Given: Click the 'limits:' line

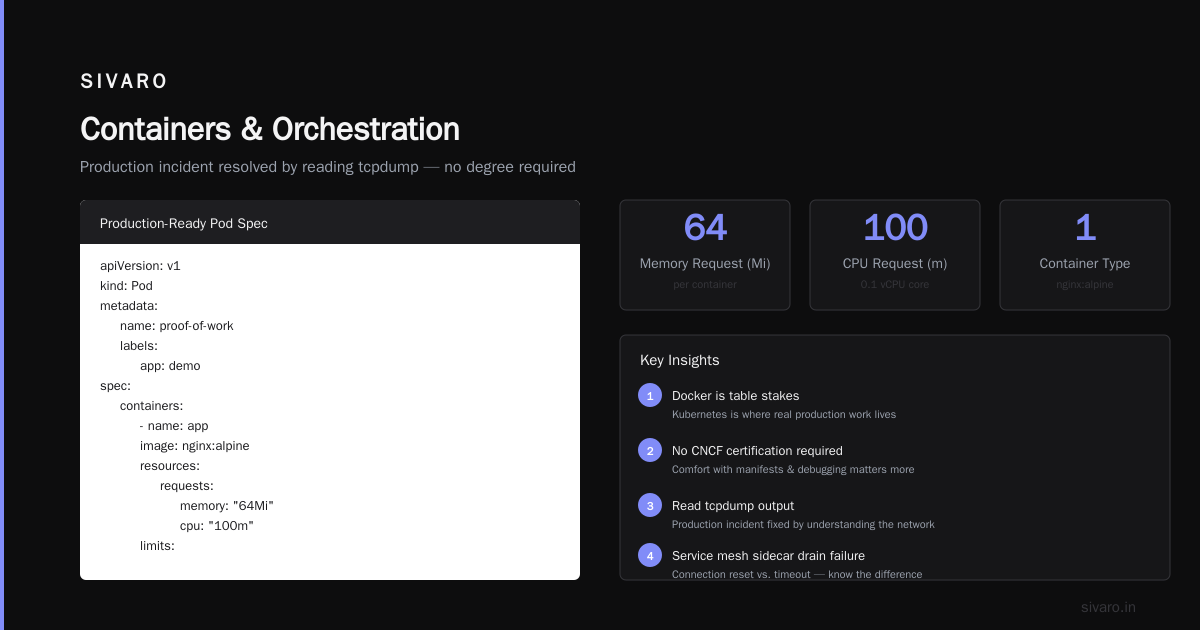Looking at the screenshot, I should click(158, 546).
